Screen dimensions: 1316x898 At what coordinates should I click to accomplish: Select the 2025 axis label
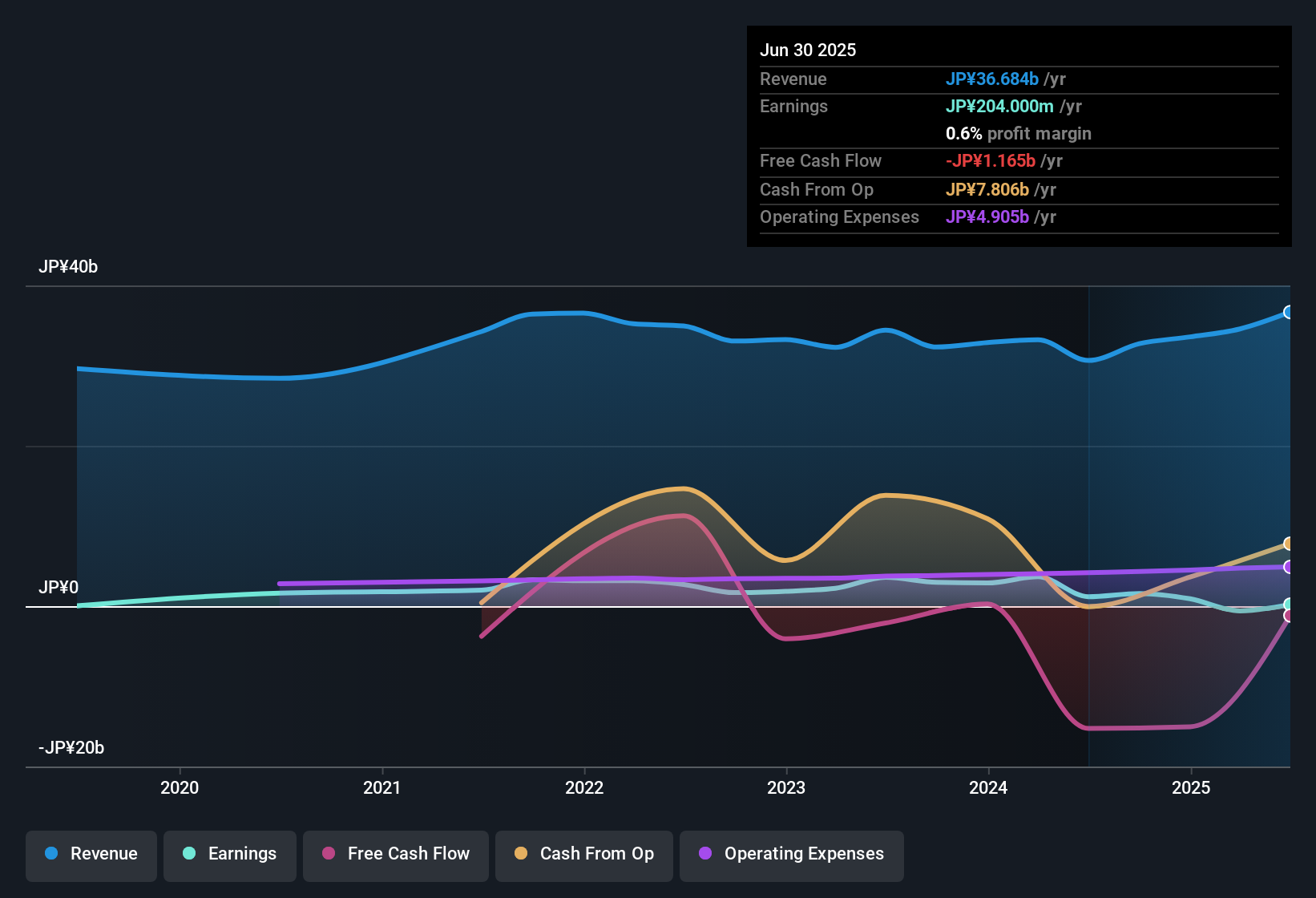click(1192, 788)
